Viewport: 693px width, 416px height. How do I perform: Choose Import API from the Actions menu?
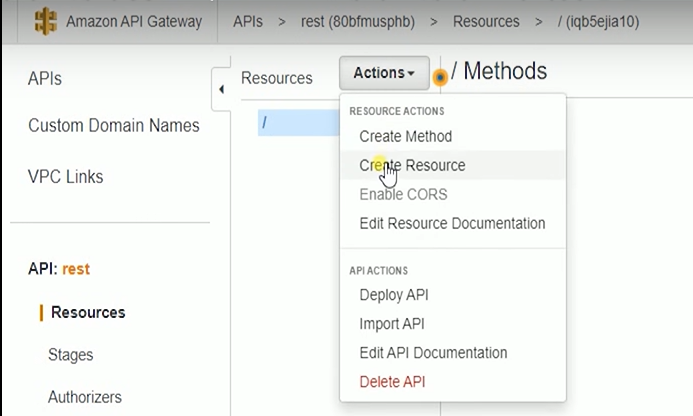pyautogui.click(x=453, y=324)
